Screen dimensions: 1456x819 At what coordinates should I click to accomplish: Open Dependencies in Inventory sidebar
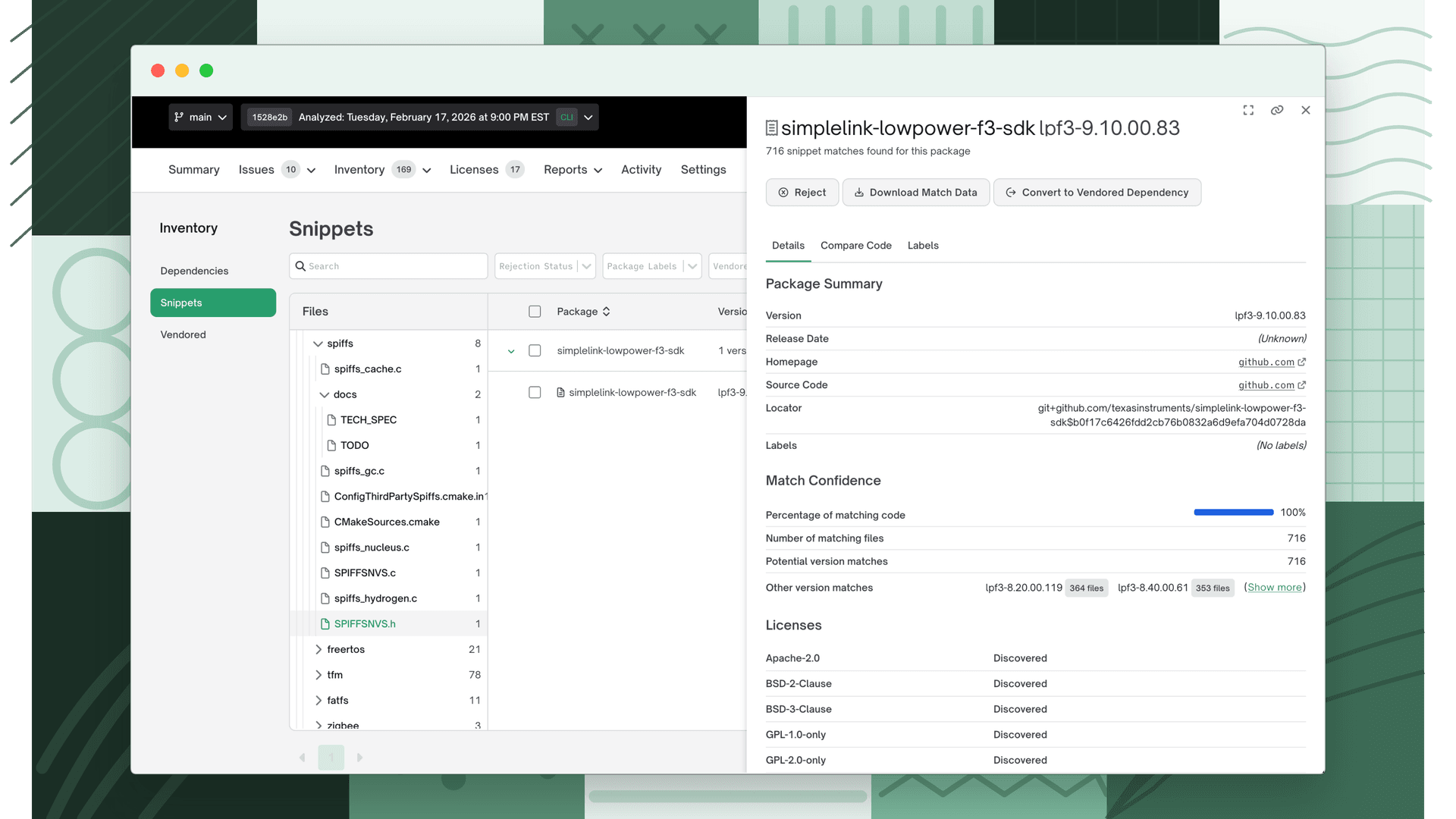tap(194, 271)
